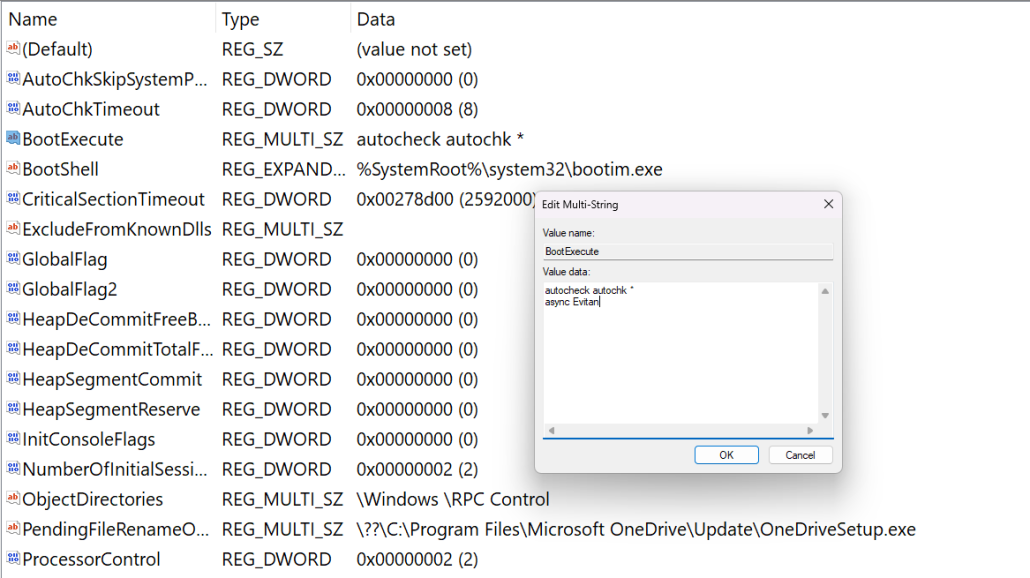This screenshot has height=578, width=1030.
Task: Select the GlobalFlag2 value name
Action: click(x=70, y=290)
